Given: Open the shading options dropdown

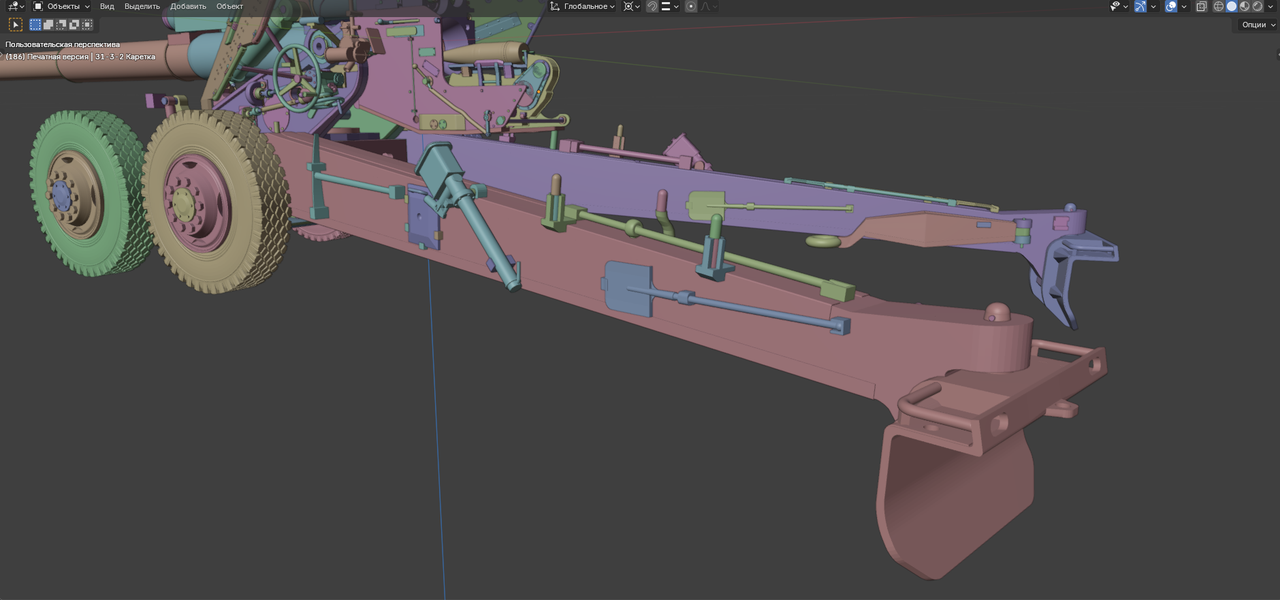Looking at the screenshot, I should [x=1270, y=6].
